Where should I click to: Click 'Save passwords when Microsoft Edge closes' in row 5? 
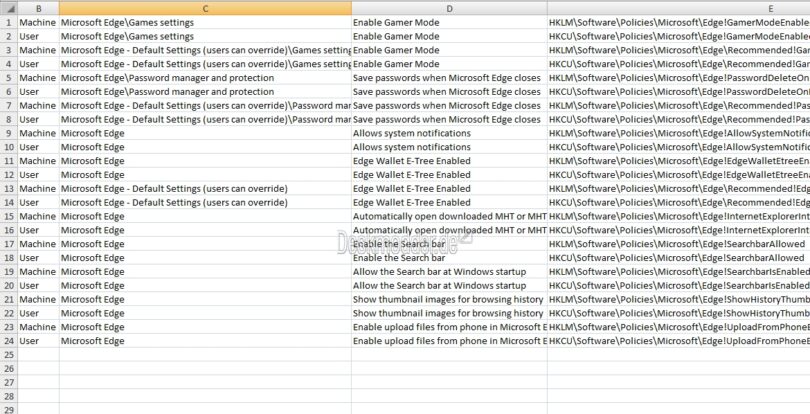coord(449,78)
